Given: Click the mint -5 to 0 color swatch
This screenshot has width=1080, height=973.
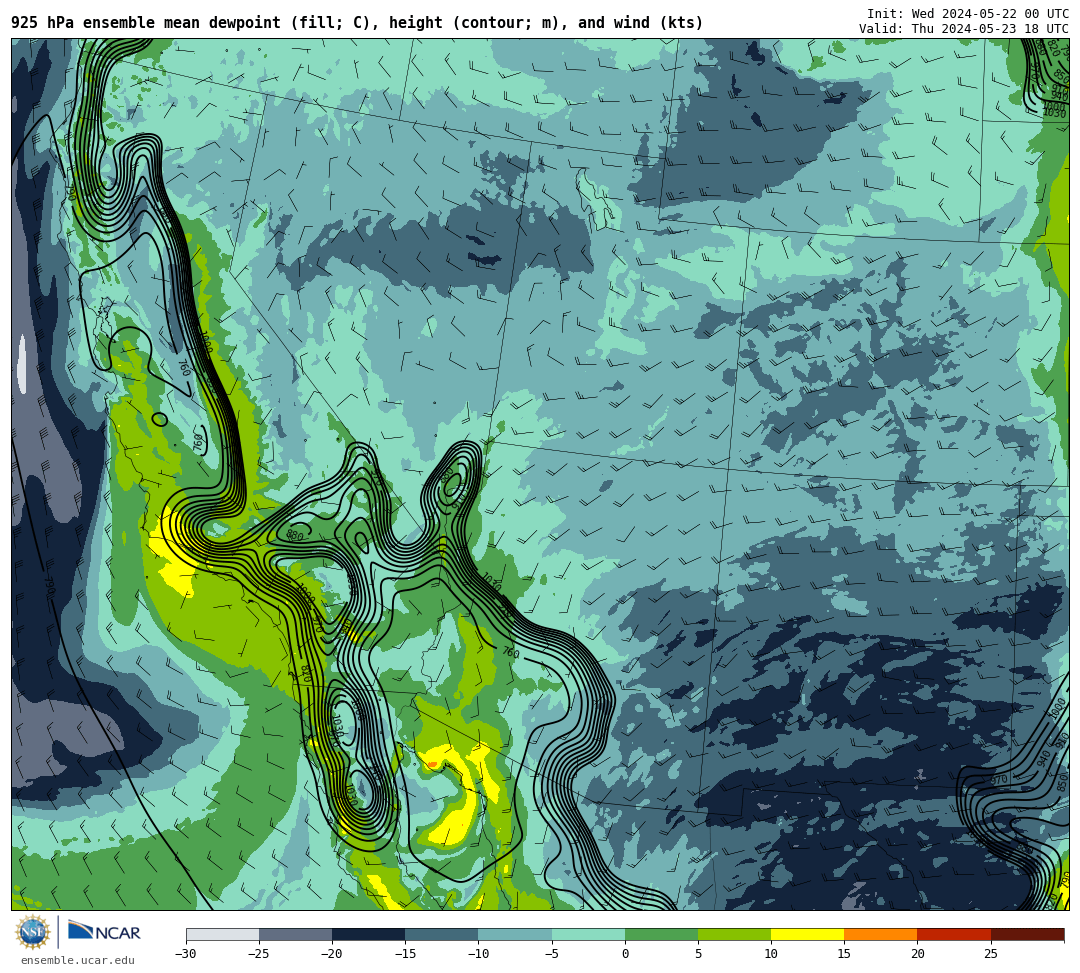Looking at the screenshot, I should tap(588, 934).
